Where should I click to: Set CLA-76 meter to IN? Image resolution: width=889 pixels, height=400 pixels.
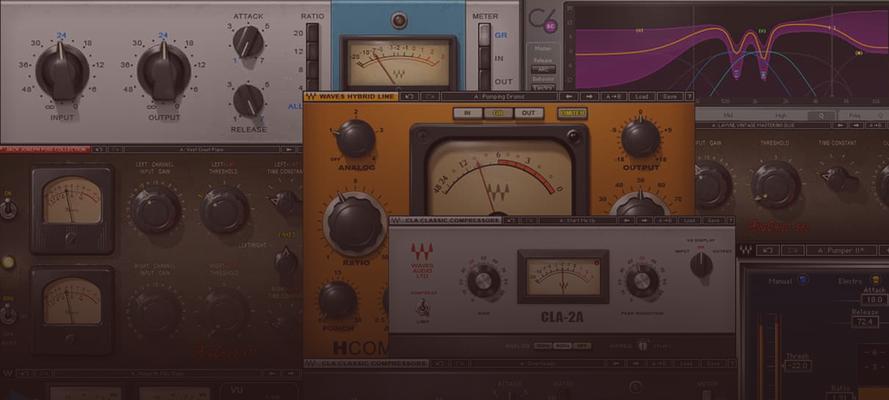point(484,58)
